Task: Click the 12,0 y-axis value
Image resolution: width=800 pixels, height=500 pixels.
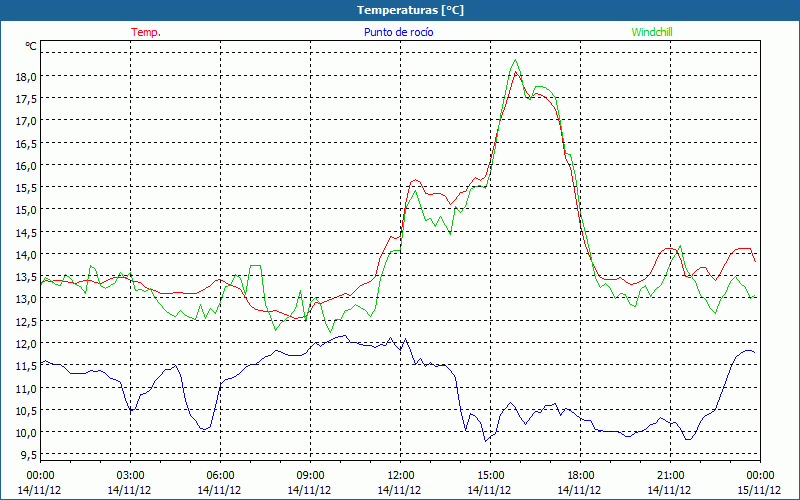Action: pyautogui.click(x=28, y=343)
